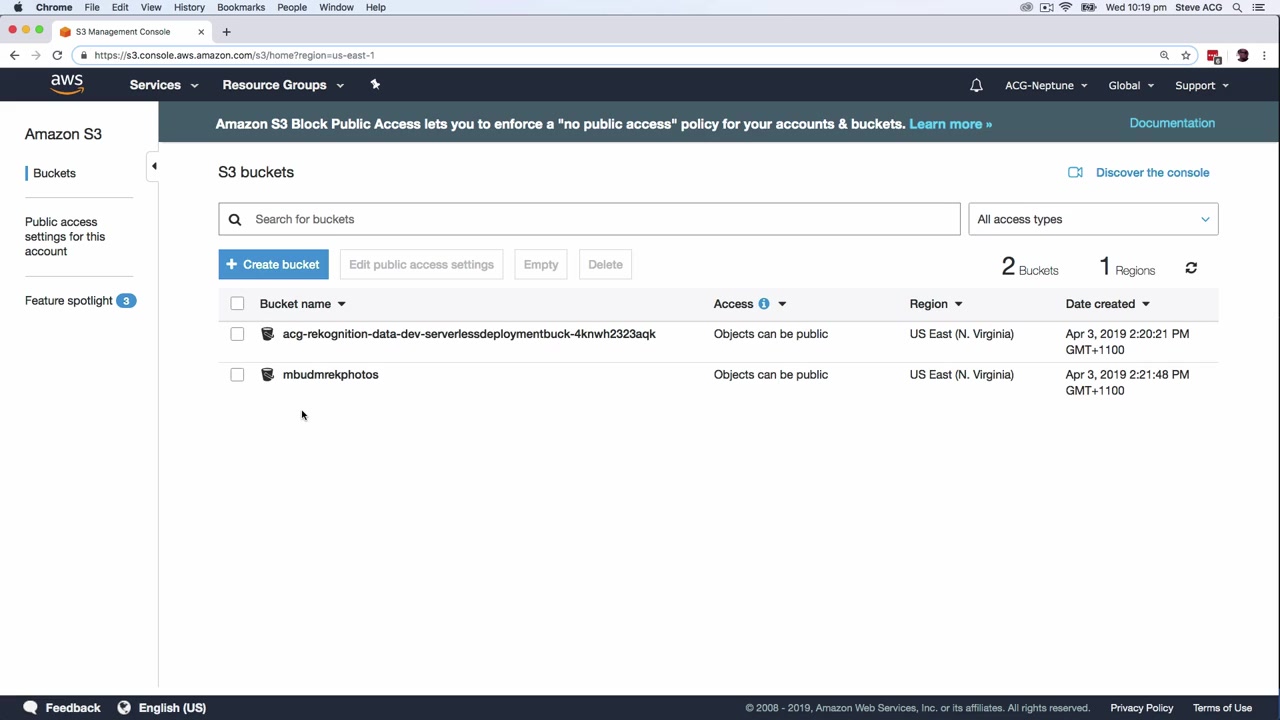This screenshot has height=720, width=1280.
Task: Open the mbudmrekphotos bucket link
Action: (x=330, y=375)
